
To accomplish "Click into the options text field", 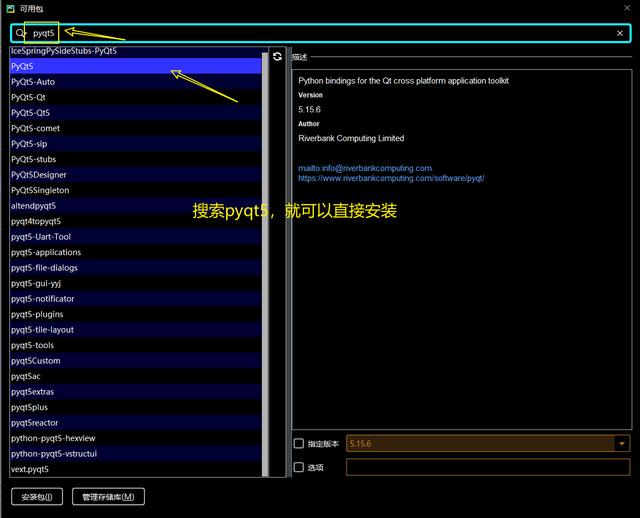I will 488,467.
